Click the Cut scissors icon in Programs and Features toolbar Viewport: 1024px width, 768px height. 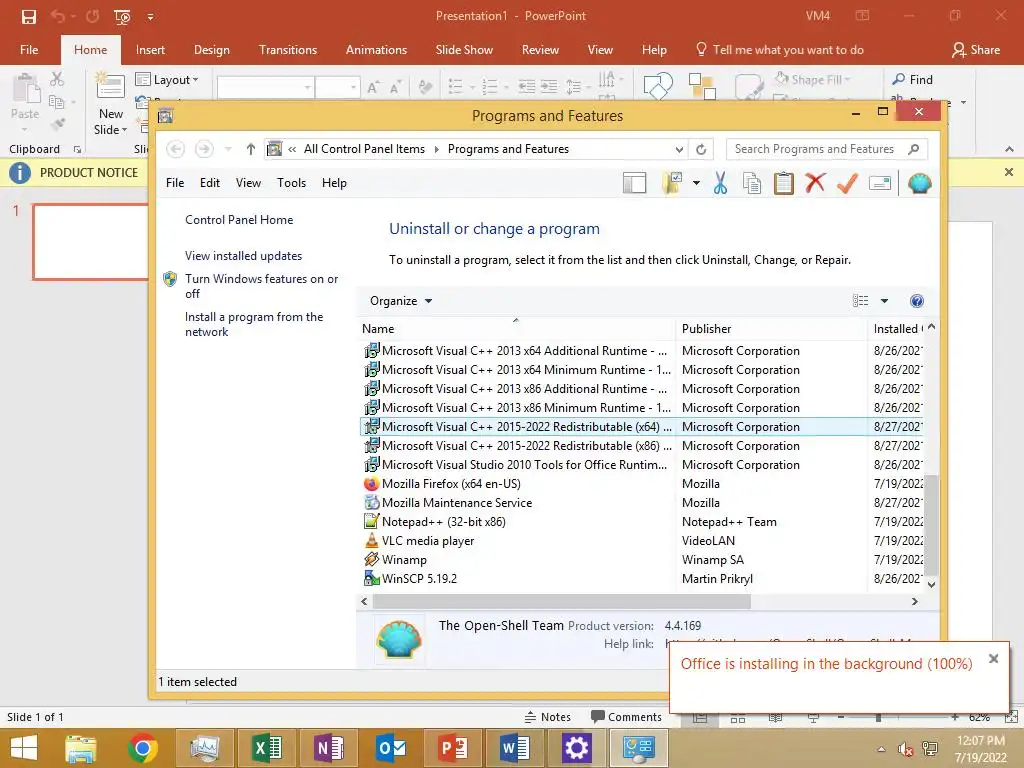point(720,184)
